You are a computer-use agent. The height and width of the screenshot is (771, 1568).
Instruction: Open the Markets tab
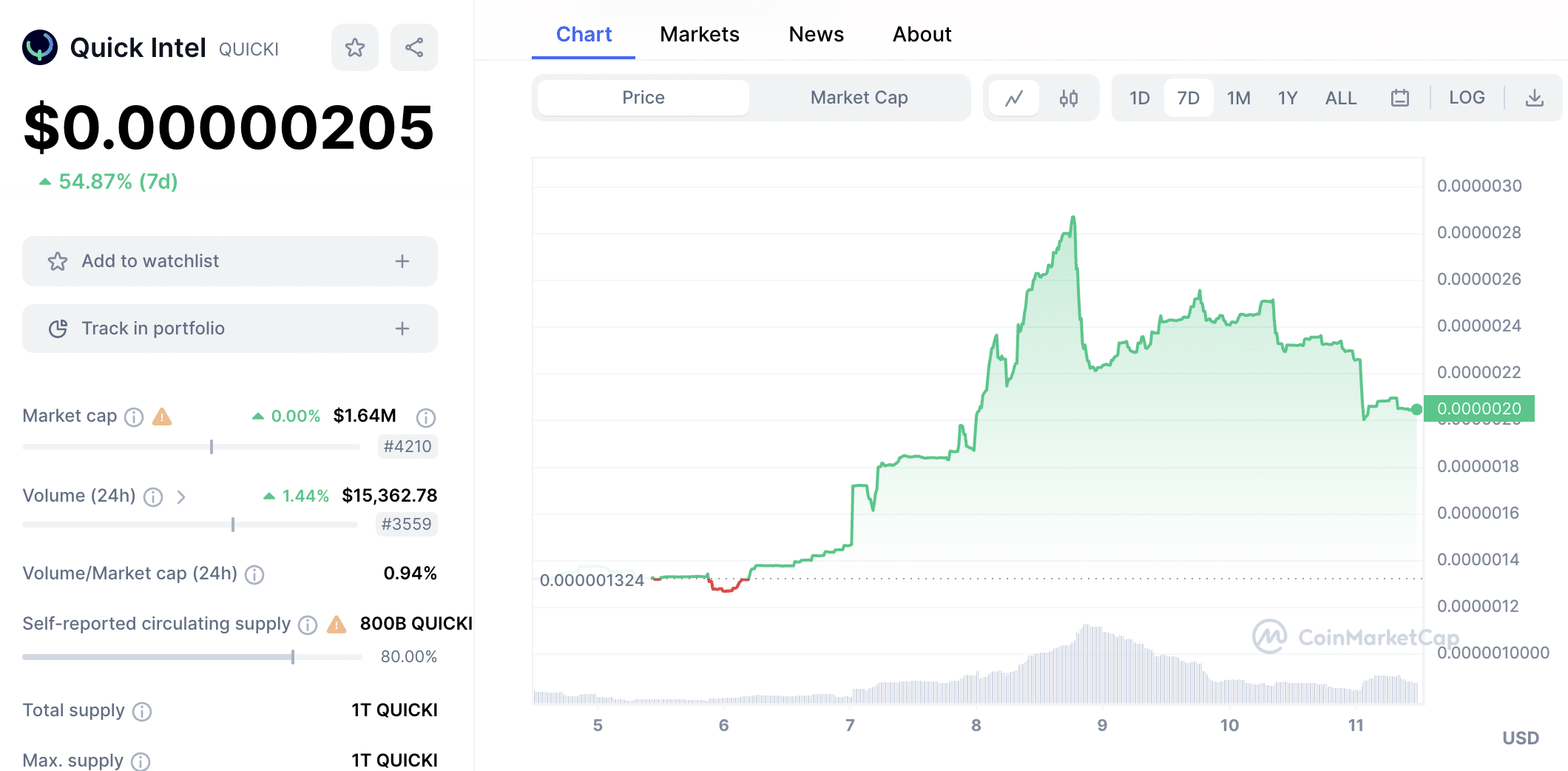tap(700, 34)
